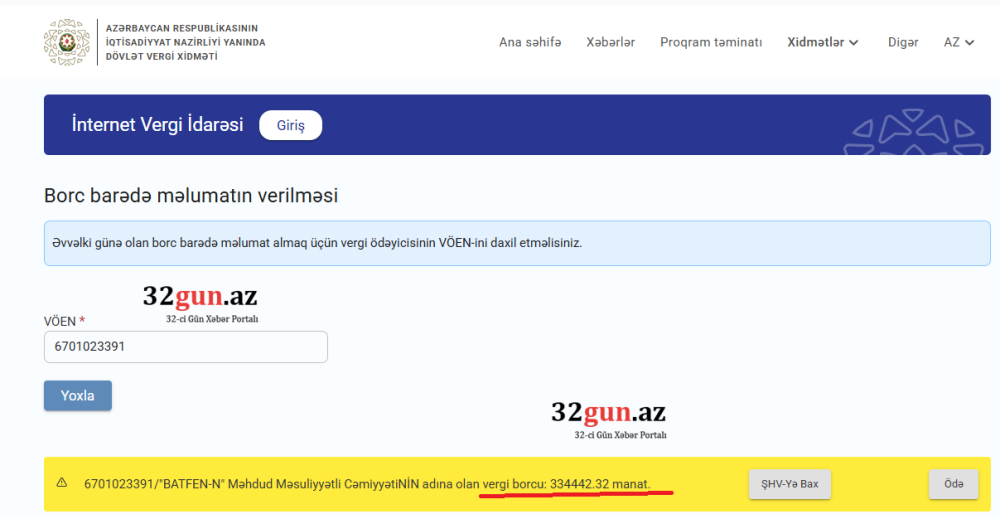Click the blue info notice about VÖEN

click(517, 243)
